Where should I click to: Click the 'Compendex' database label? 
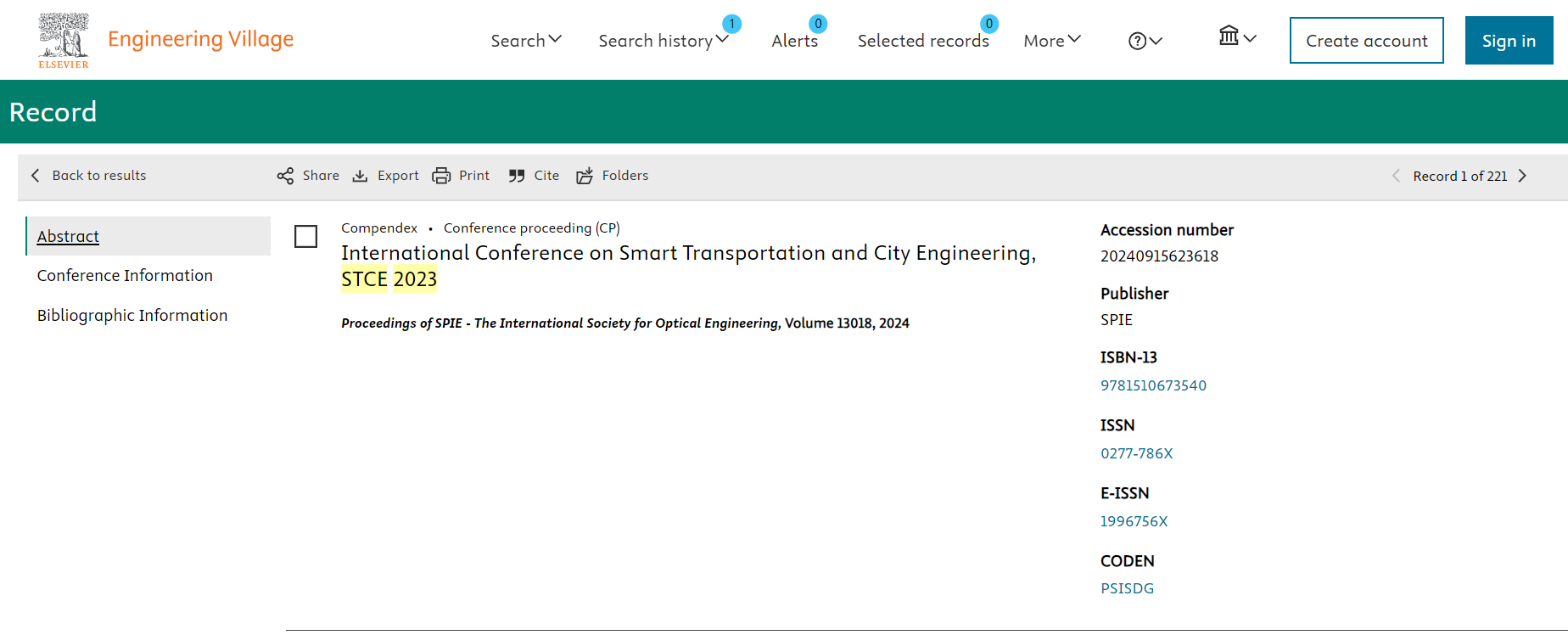click(x=378, y=228)
